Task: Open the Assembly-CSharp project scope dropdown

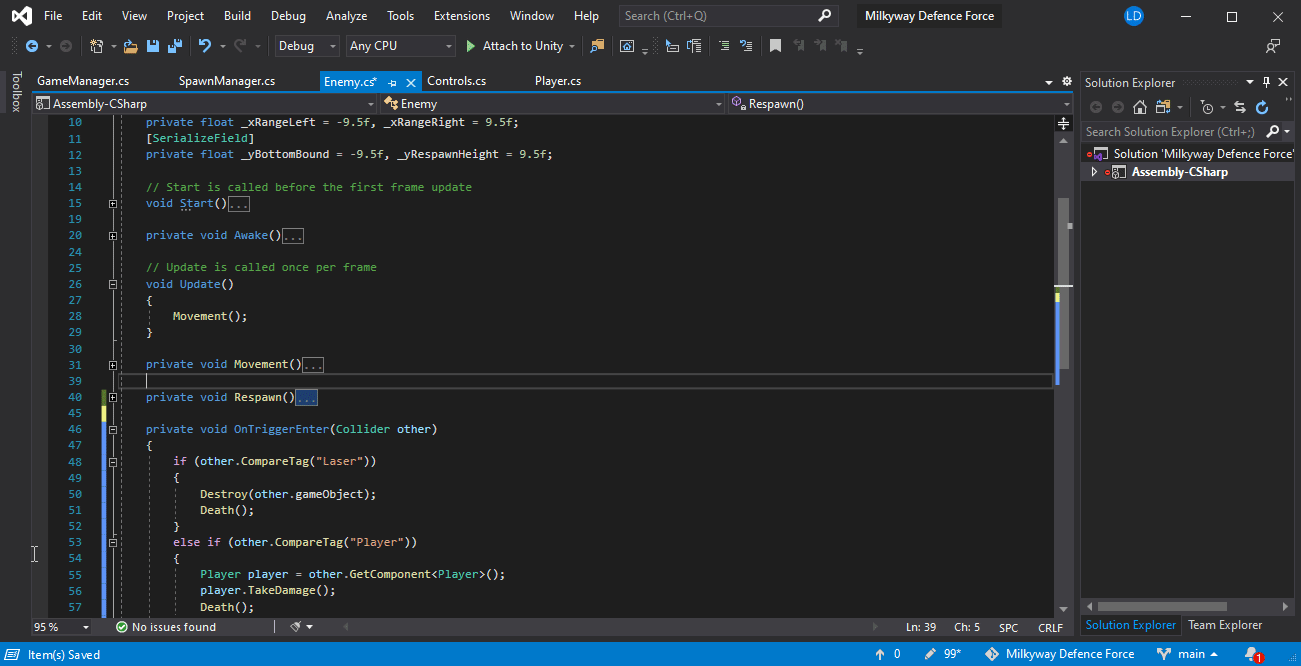Action: [205, 104]
